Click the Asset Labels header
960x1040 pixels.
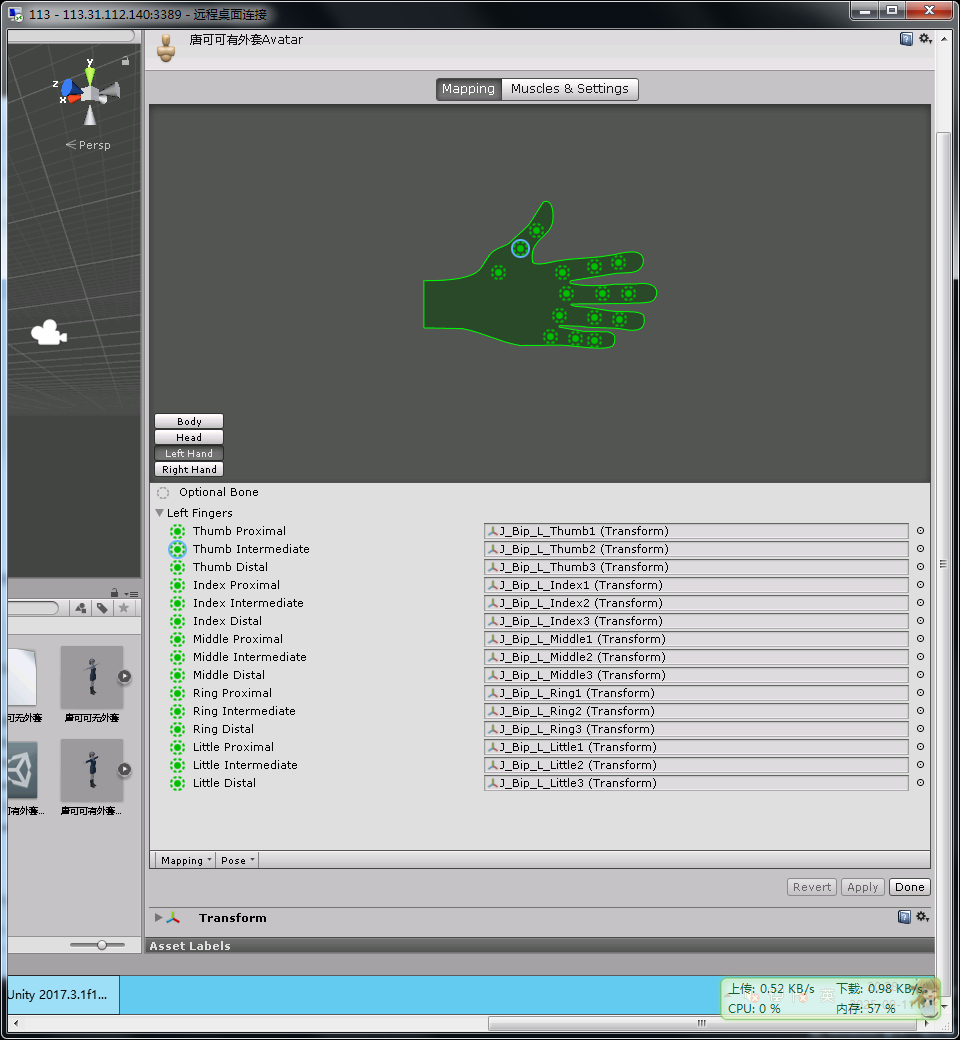point(190,946)
